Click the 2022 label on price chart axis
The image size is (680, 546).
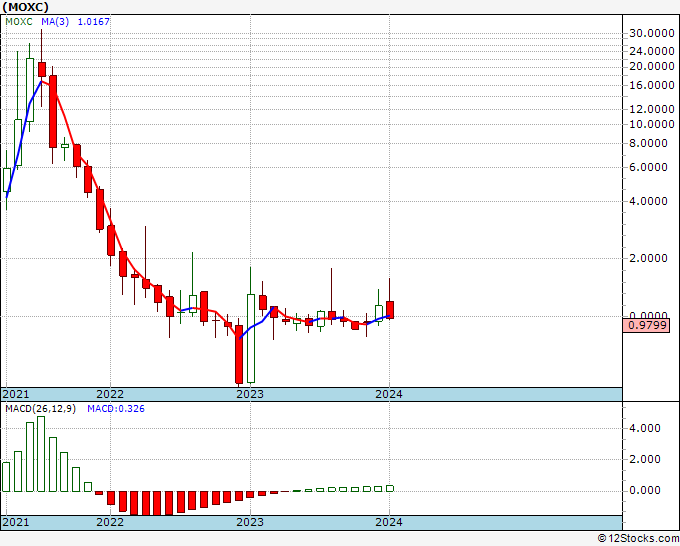pyautogui.click(x=110, y=394)
